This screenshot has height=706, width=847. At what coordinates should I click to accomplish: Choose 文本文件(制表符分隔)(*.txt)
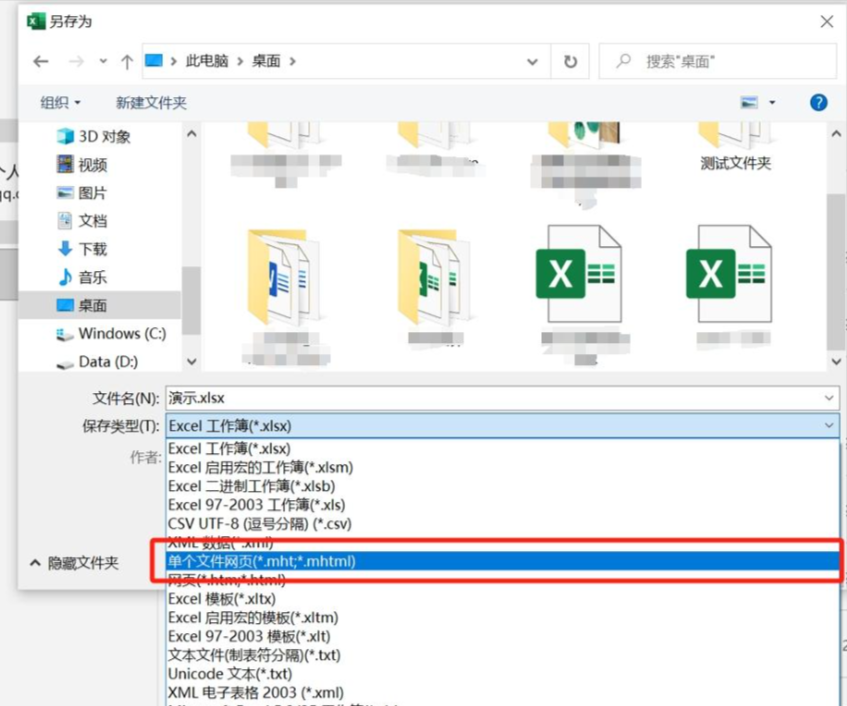(502, 655)
